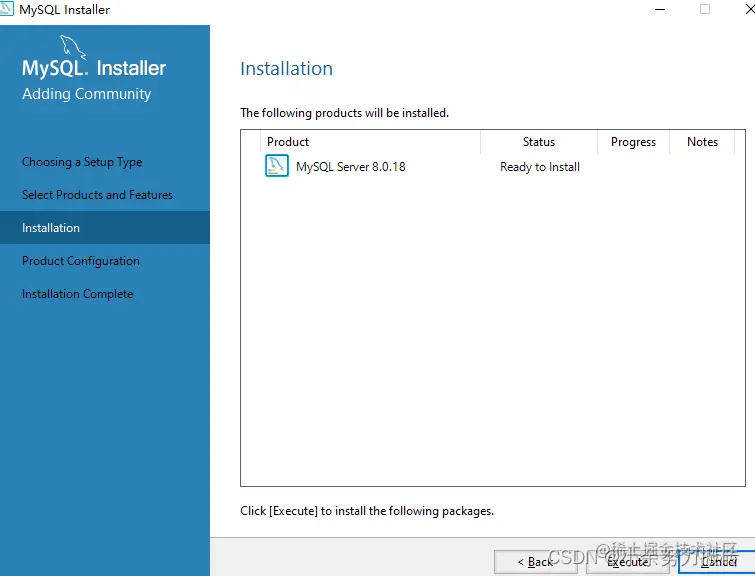Select the Installation step in sidebar
The image size is (755, 576).
pos(104,227)
